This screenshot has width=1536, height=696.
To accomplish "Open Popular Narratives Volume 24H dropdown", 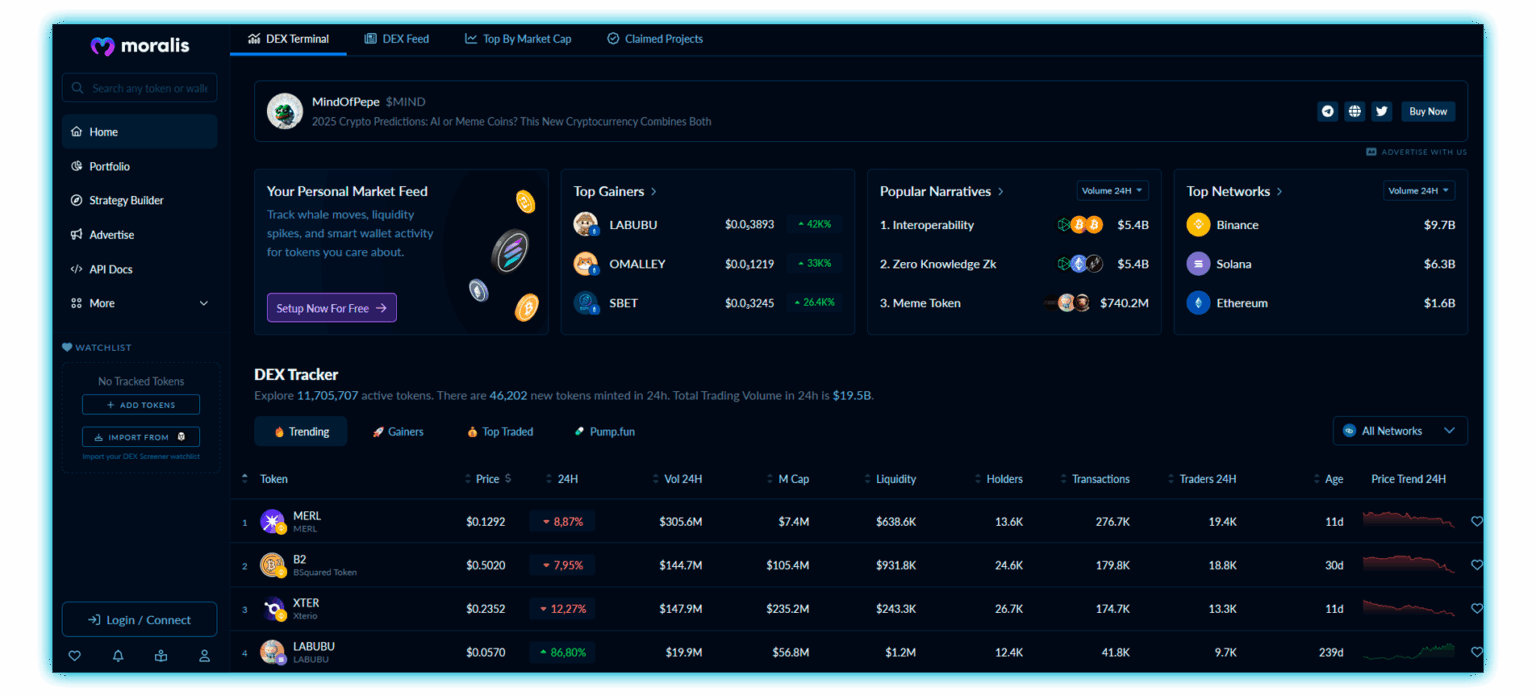I will point(1113,190).
